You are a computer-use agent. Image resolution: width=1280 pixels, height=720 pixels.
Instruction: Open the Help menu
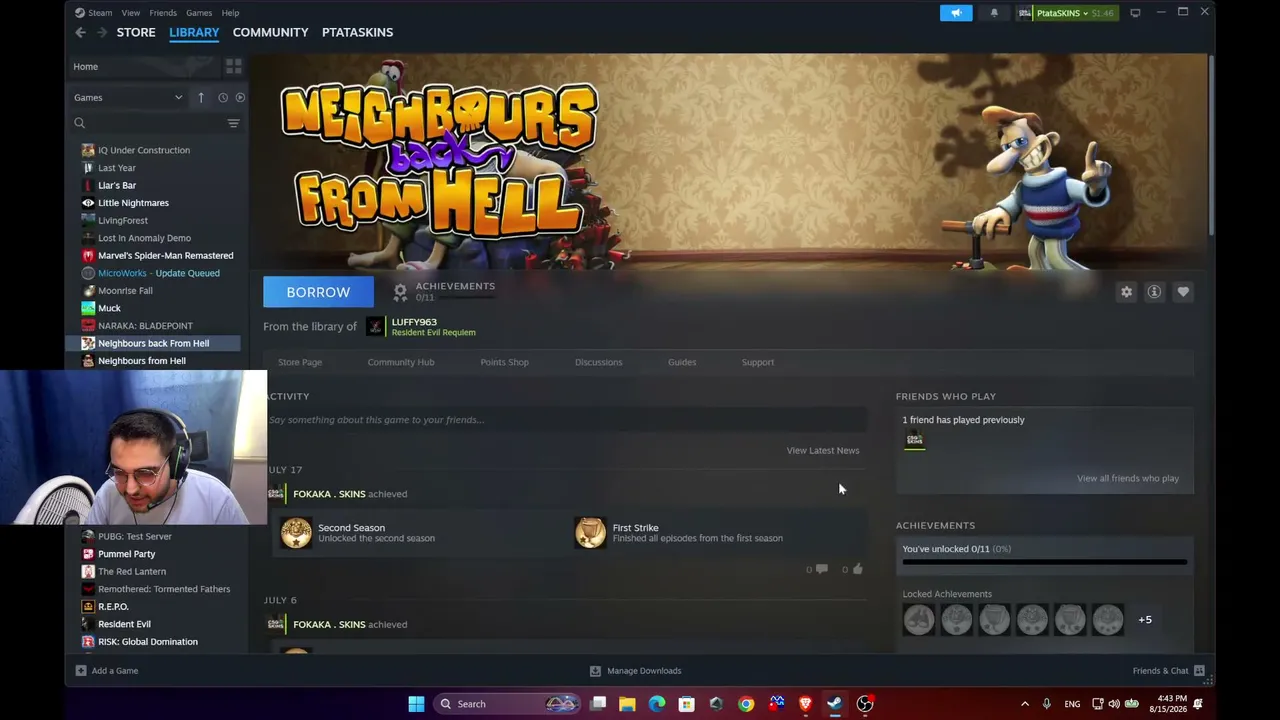[230, 13]
